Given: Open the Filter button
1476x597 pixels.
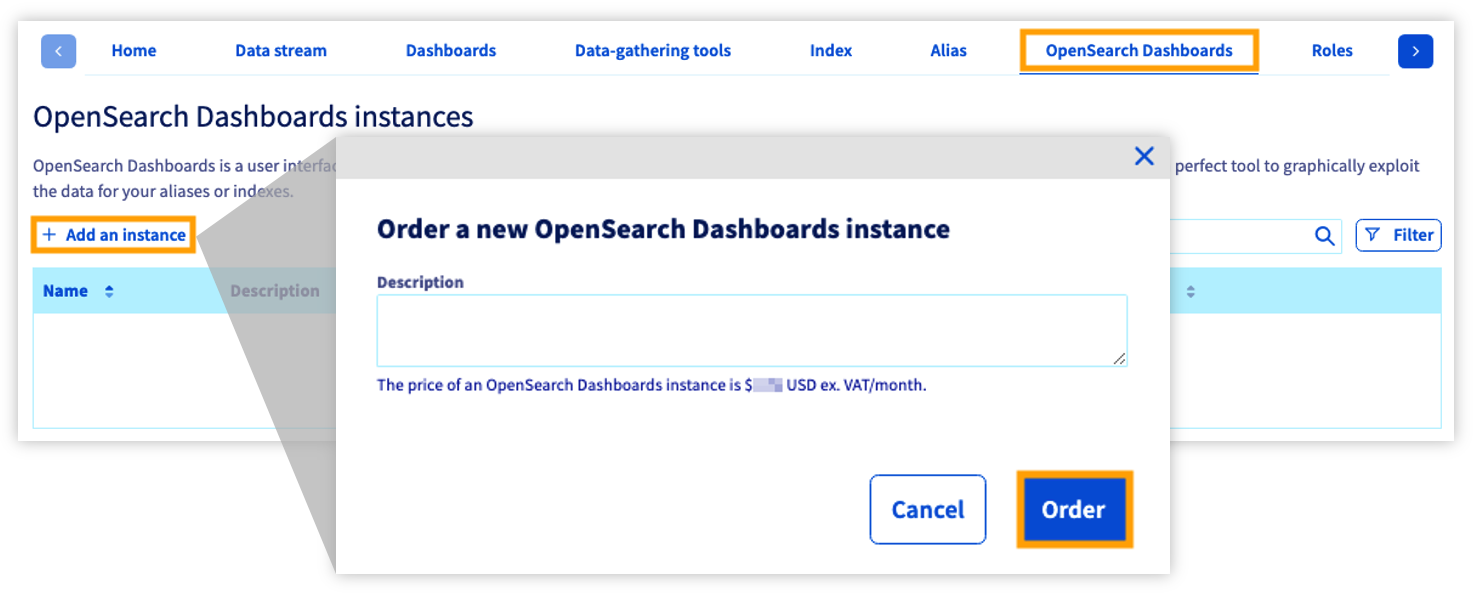Looking at the screenshot, I should (x=1398, y=235).
